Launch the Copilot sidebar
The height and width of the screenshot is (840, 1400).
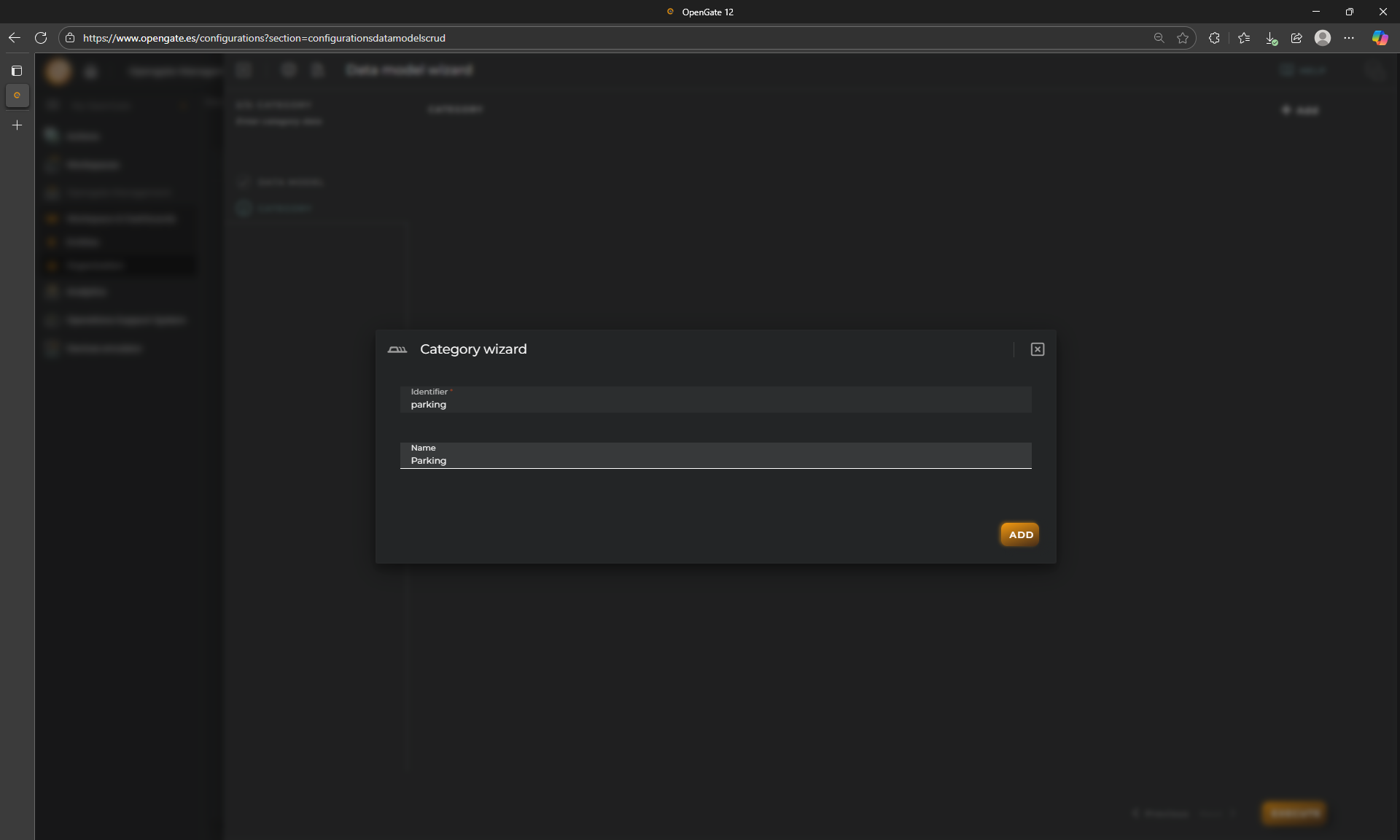[1380, 38]
